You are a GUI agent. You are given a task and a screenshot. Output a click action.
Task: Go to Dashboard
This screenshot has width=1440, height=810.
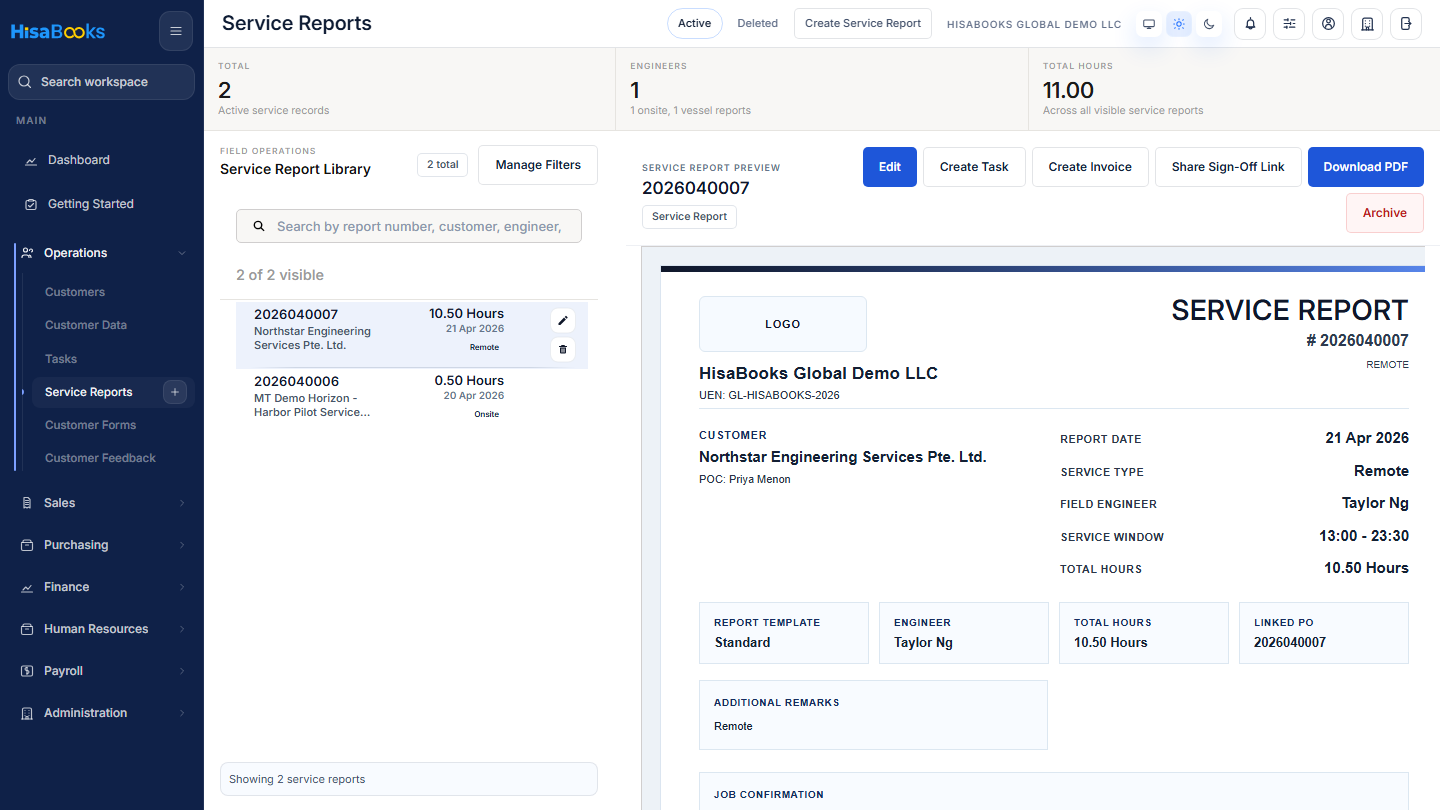coord(79,160)
